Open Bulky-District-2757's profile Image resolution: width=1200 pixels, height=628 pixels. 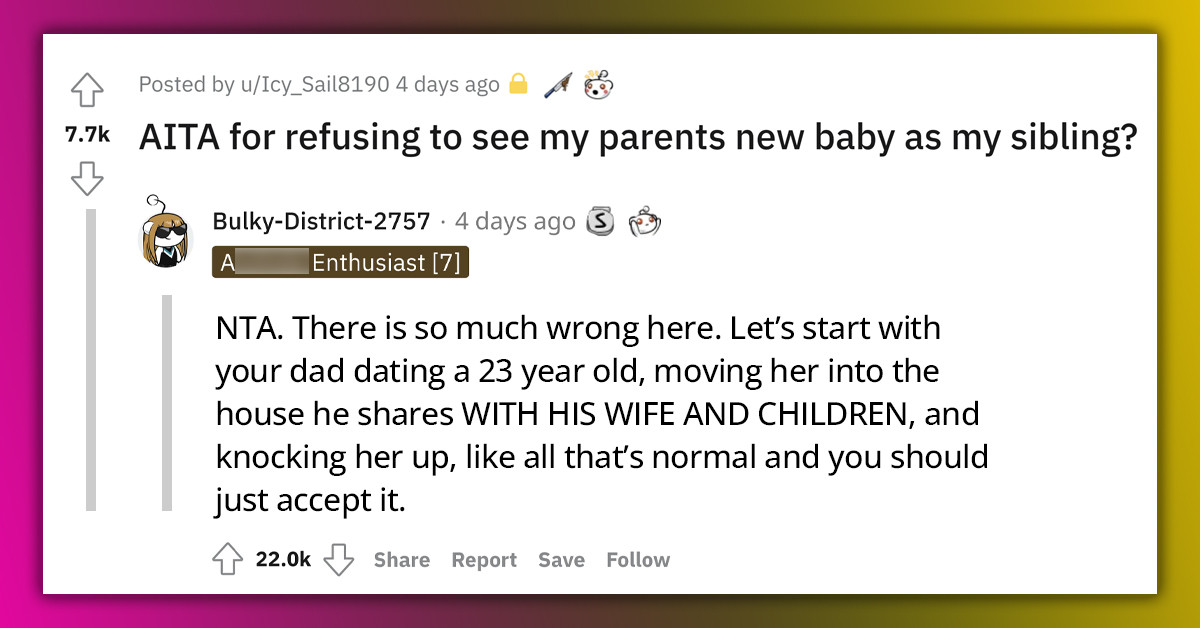[x=319, y=221]
